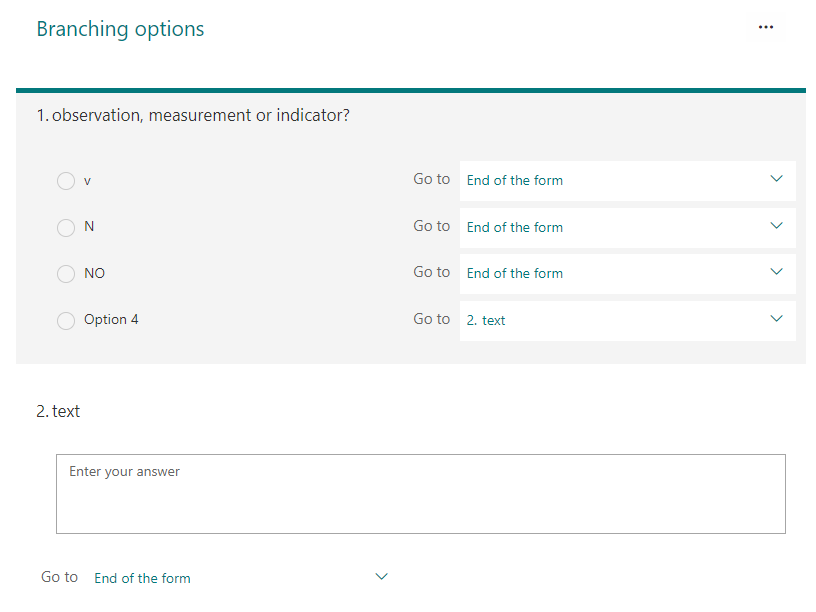Select the 'Option 4' radio button
816x612 pixels.
(x=66, y=321)
